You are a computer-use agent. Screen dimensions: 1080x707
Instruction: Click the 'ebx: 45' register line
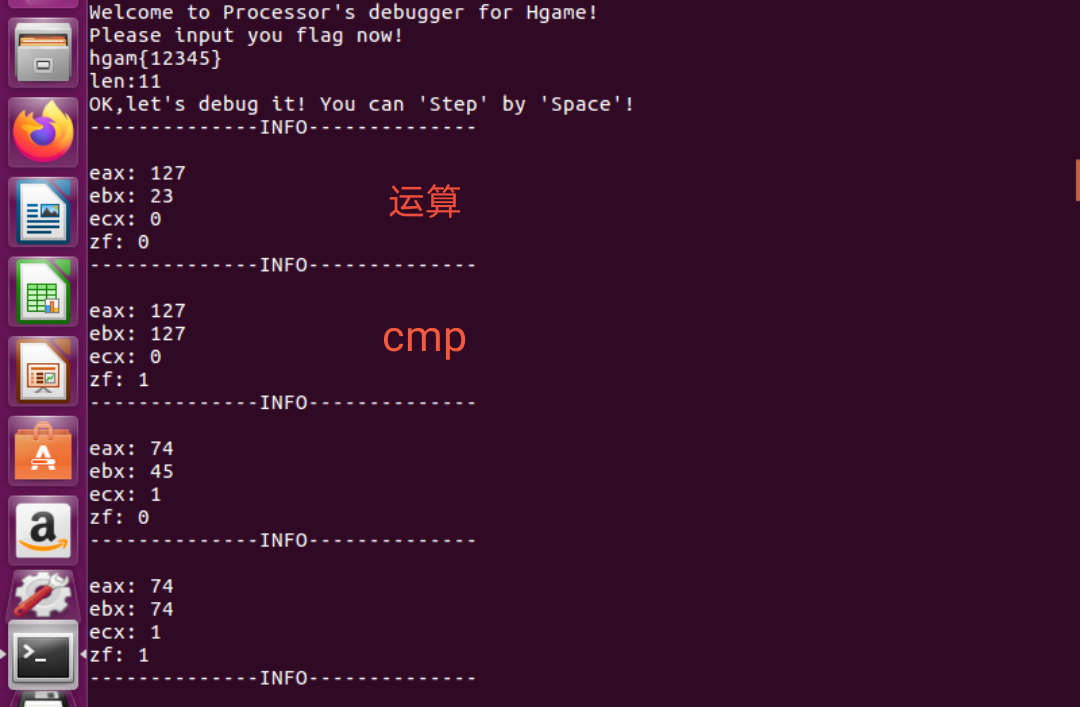coord(131,471)
